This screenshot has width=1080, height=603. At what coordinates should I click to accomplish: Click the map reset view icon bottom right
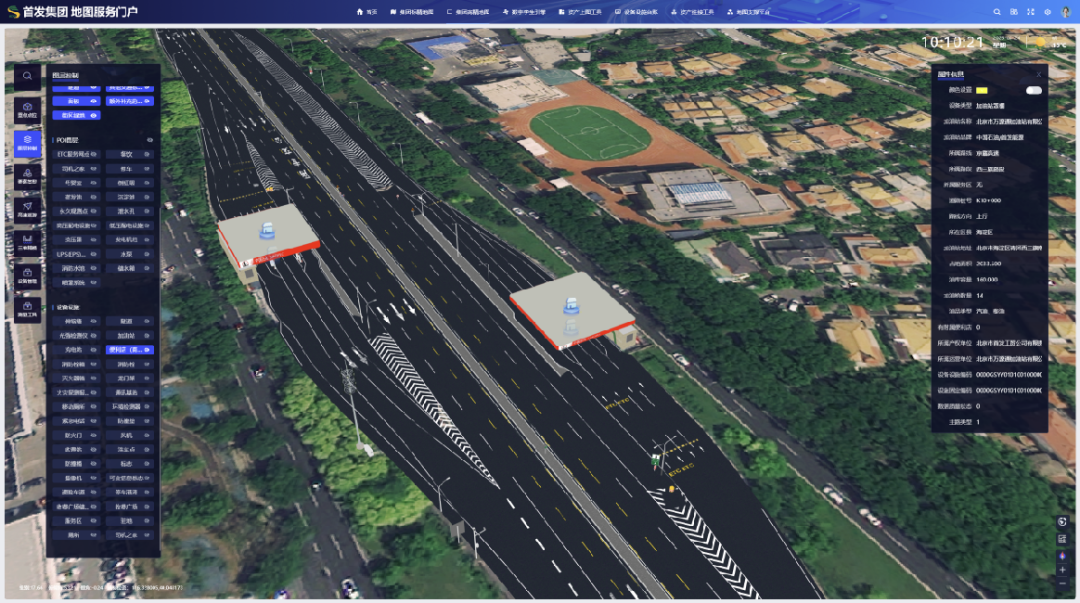1062,522
